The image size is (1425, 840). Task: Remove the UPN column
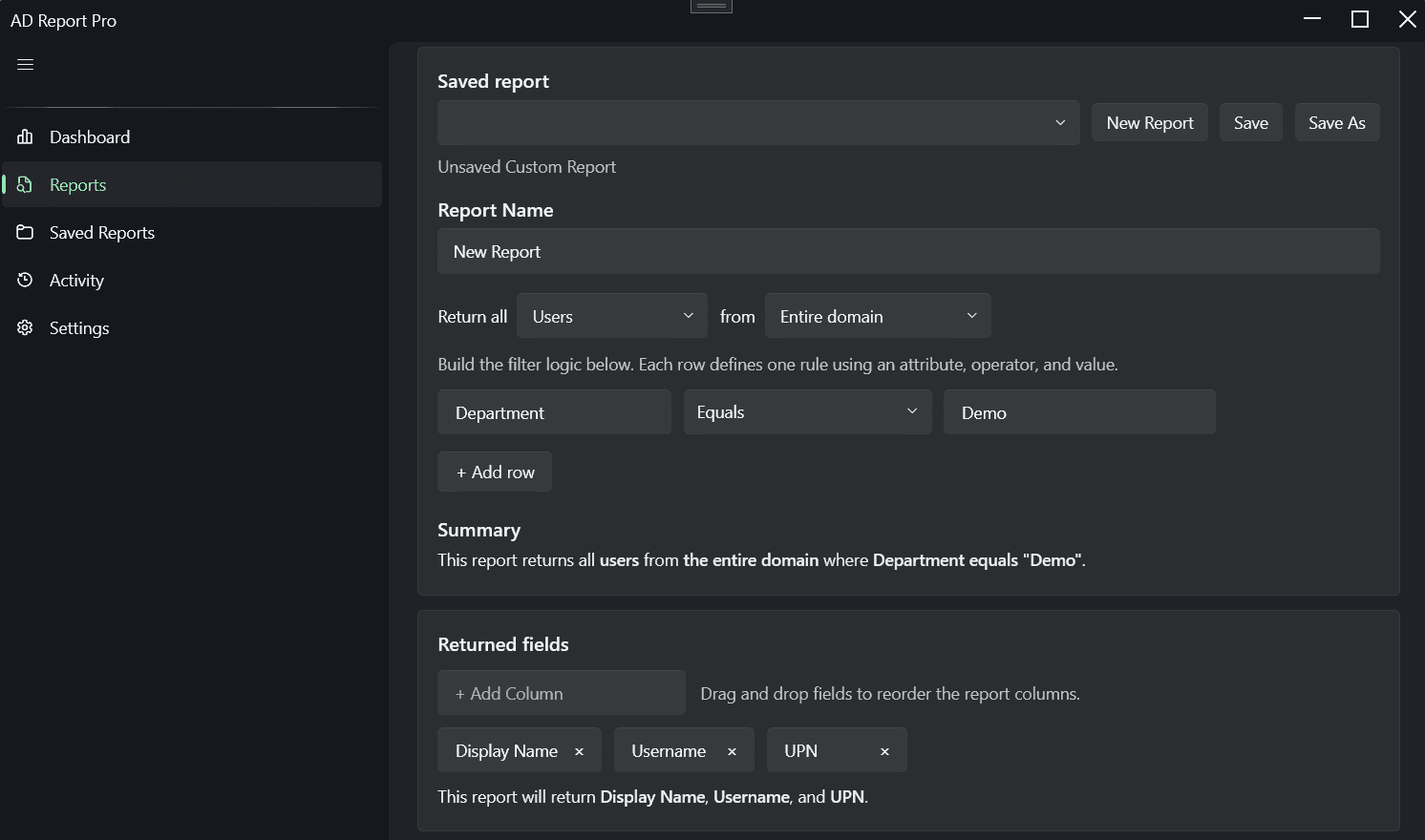point(884,751)
